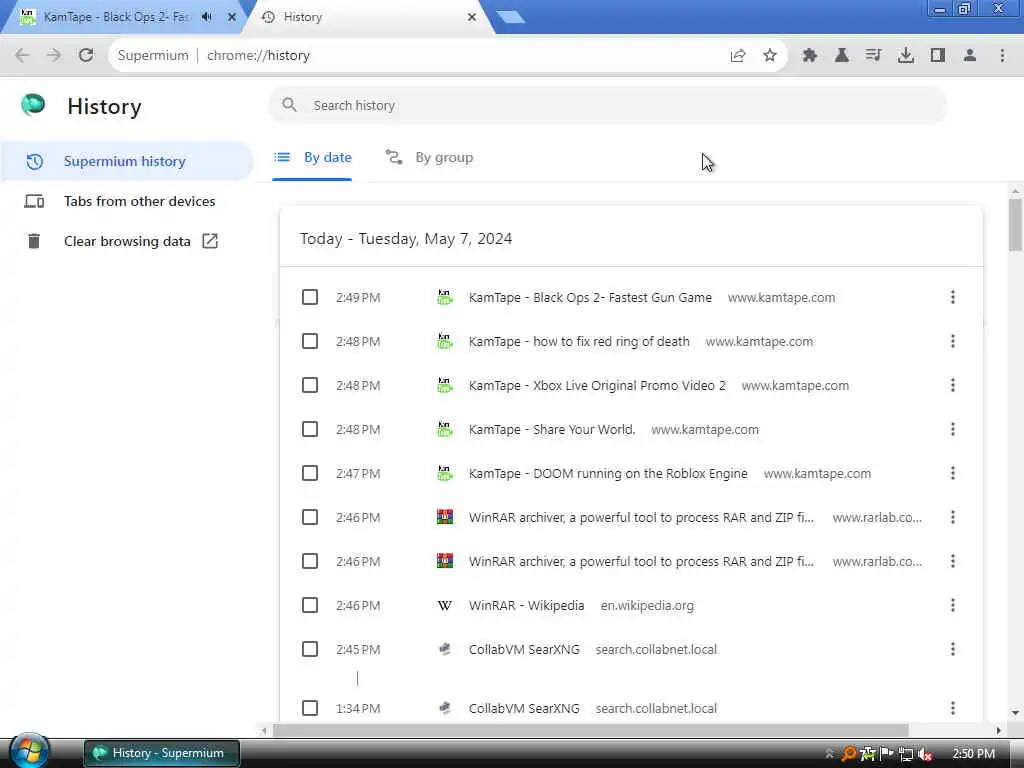Toggle the side panel icon
This screenshot has height=768, width=1024.
point(938,56)
